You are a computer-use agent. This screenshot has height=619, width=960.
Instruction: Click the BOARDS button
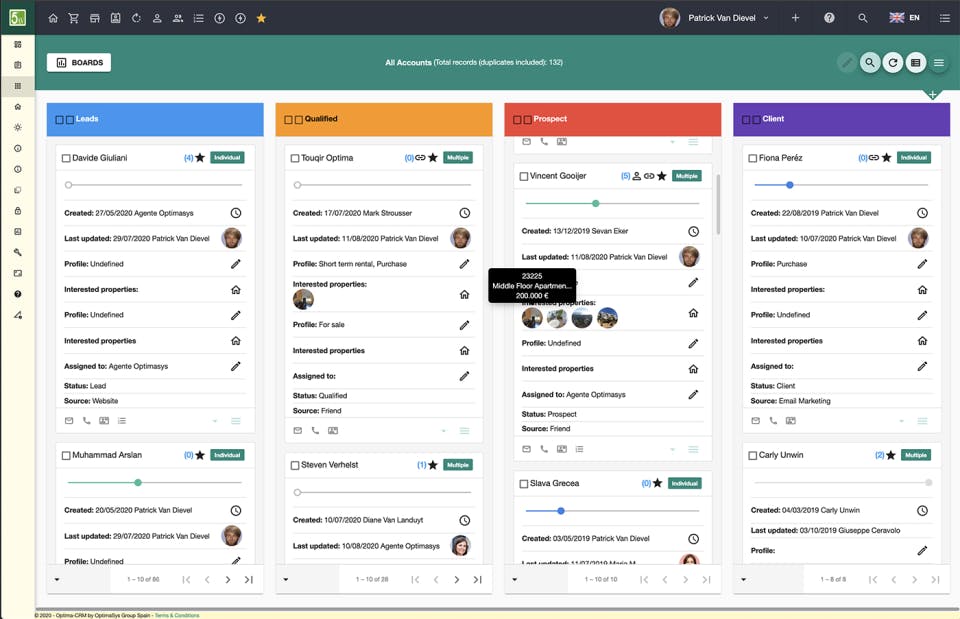(79, 62)
